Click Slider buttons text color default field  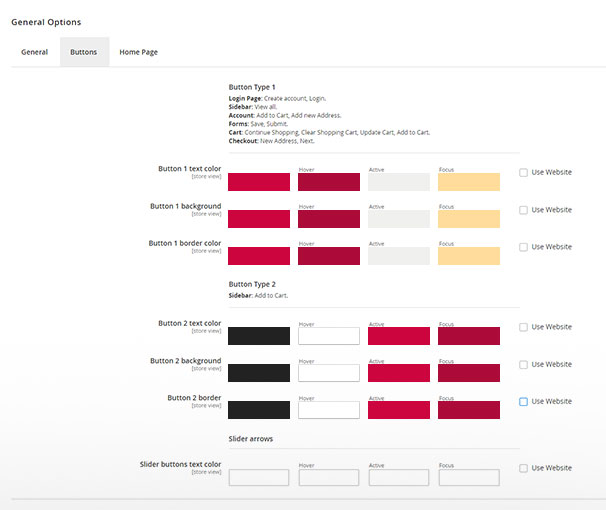tap(259, 478)
